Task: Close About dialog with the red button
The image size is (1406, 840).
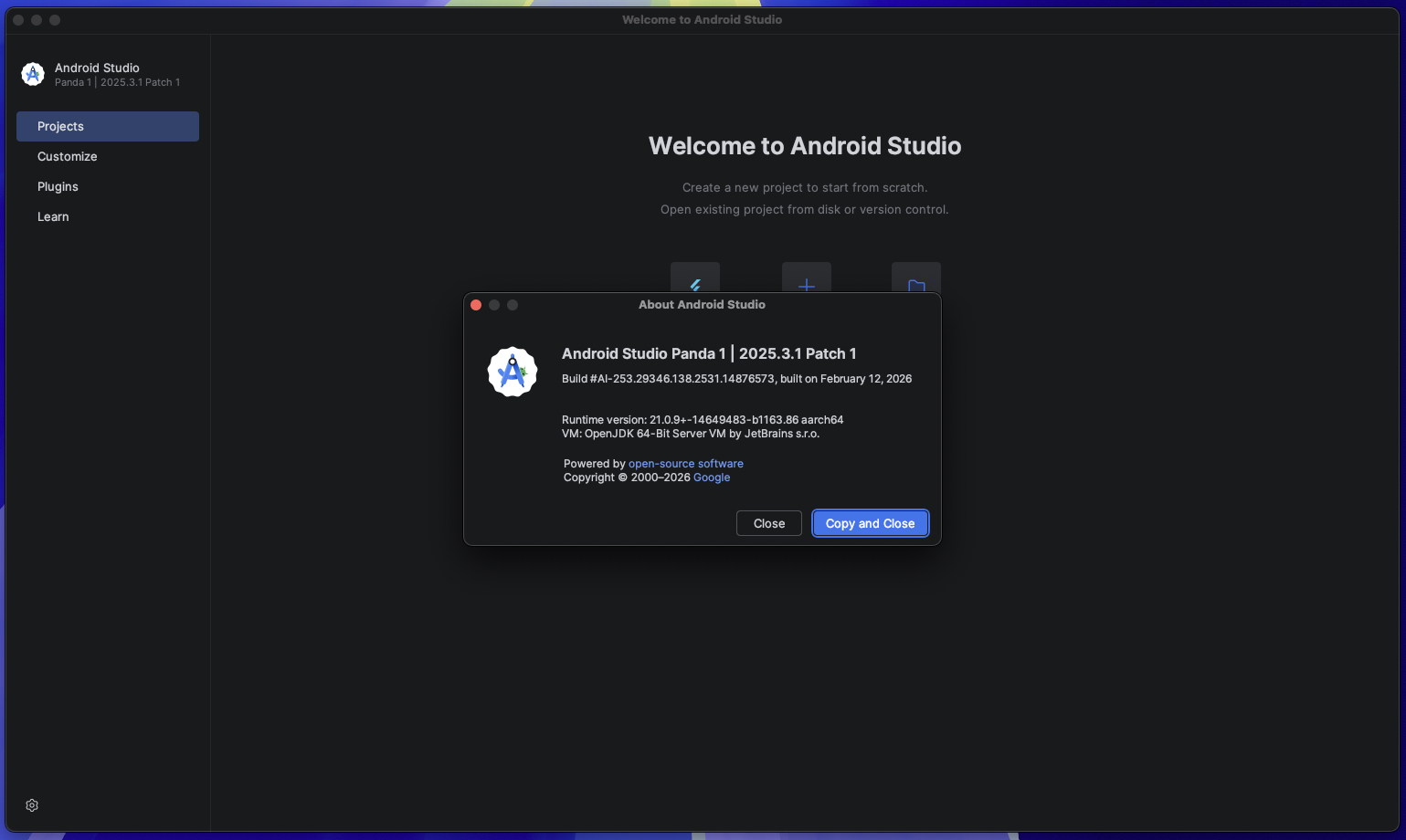Action: tap(476, 305)
